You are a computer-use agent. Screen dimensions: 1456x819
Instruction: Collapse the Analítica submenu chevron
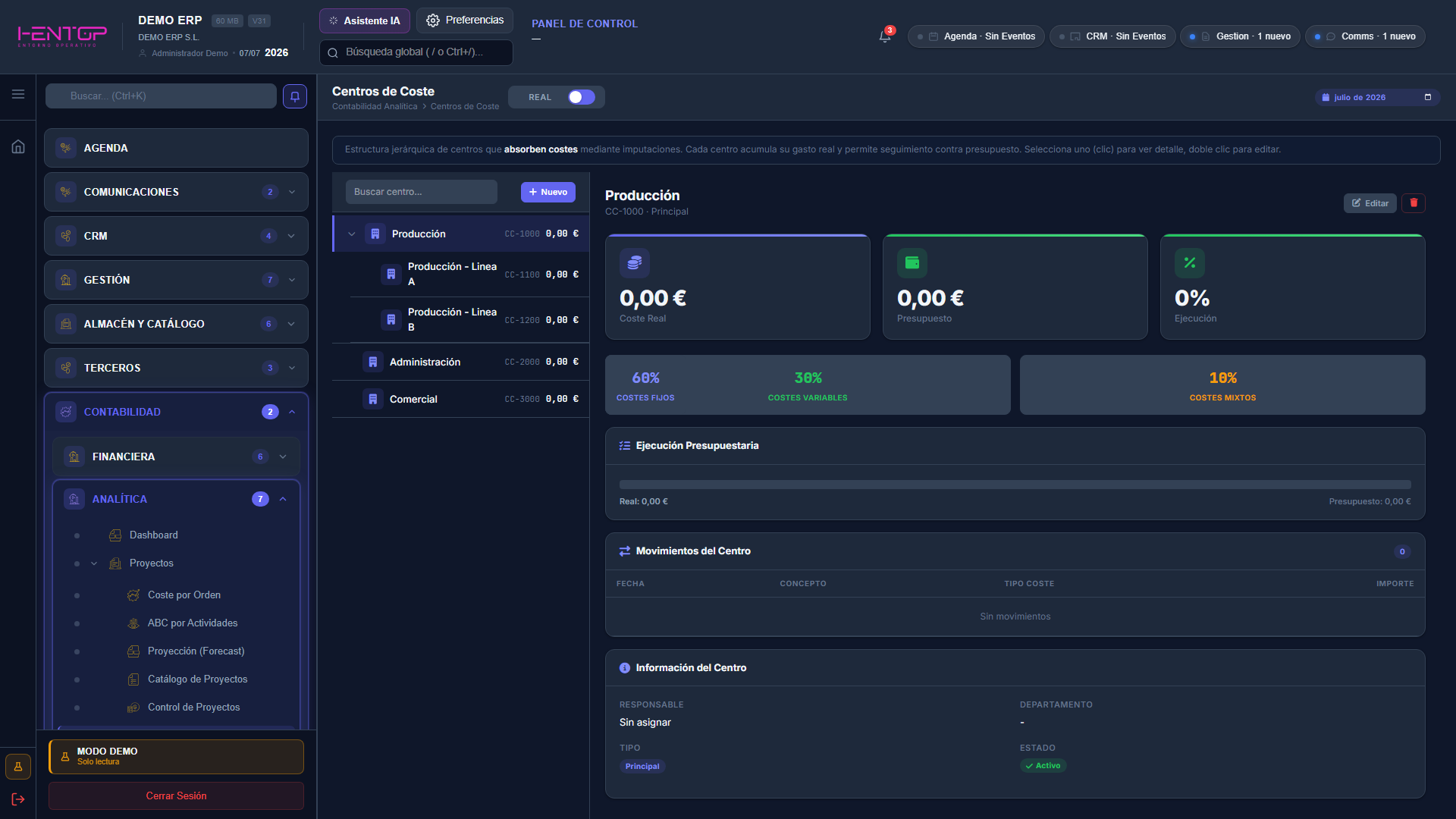(x=283, y=499)
